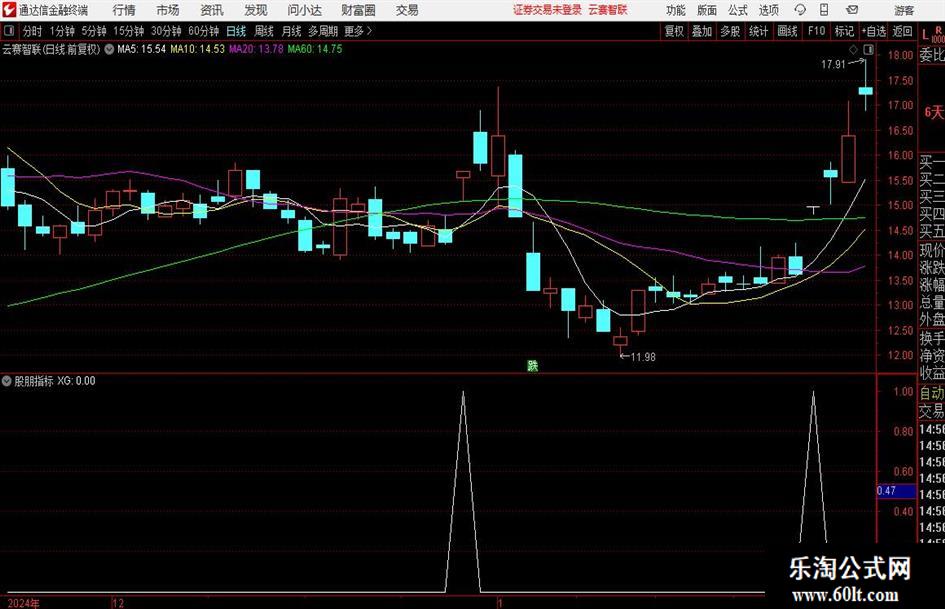Click the tall cyan candle below 17.91
This screenshot has width=945, height=609.
pos(866,91)
